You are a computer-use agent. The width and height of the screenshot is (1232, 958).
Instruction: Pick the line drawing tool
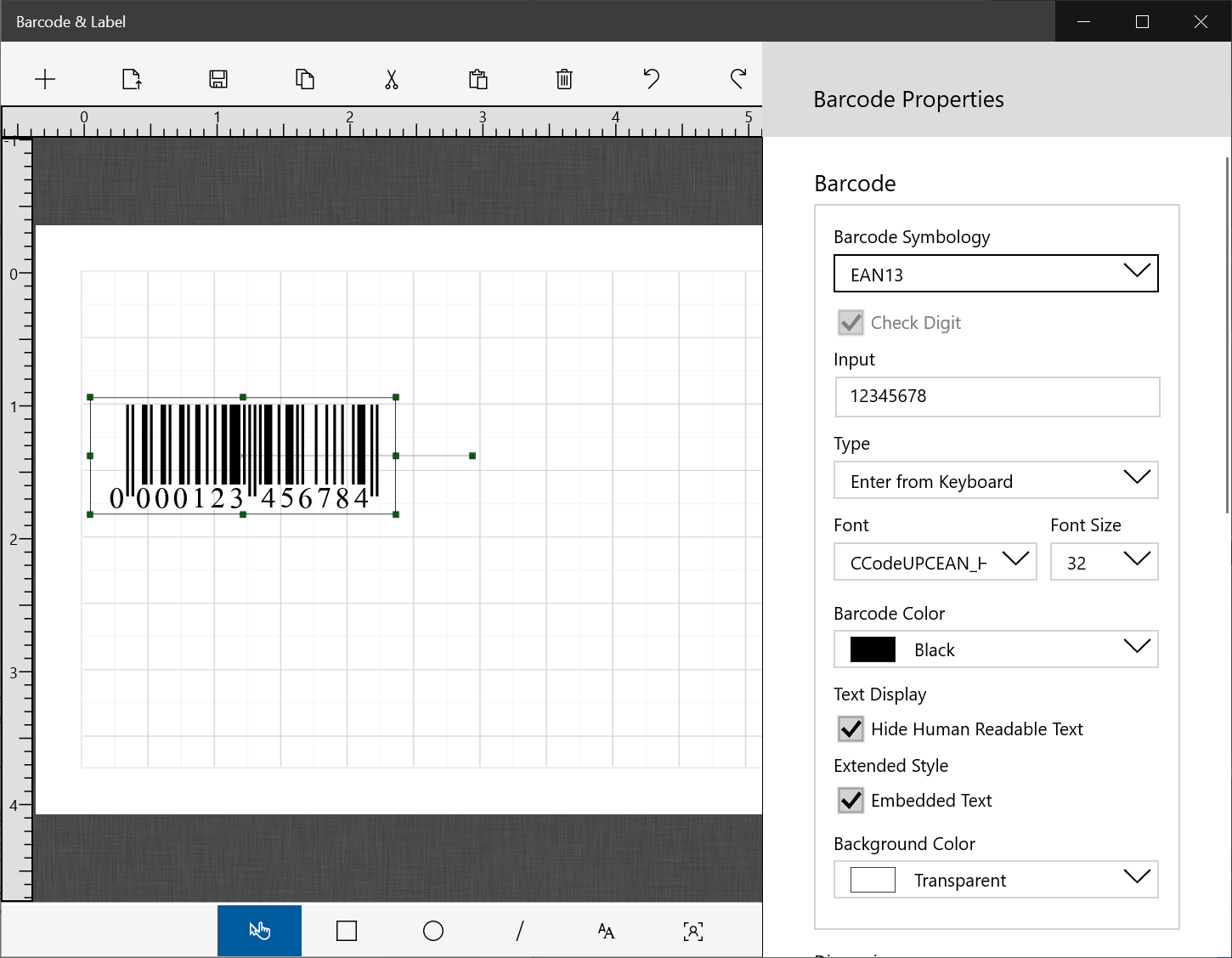click(x=520, y=931)
